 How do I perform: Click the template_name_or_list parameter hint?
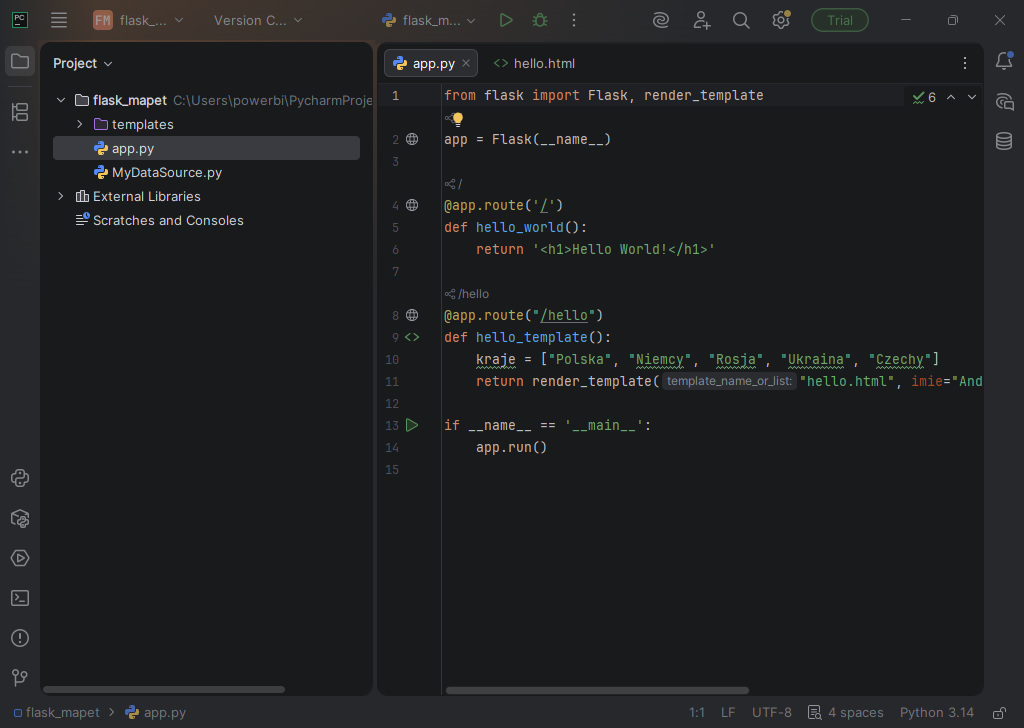[729, 381]
